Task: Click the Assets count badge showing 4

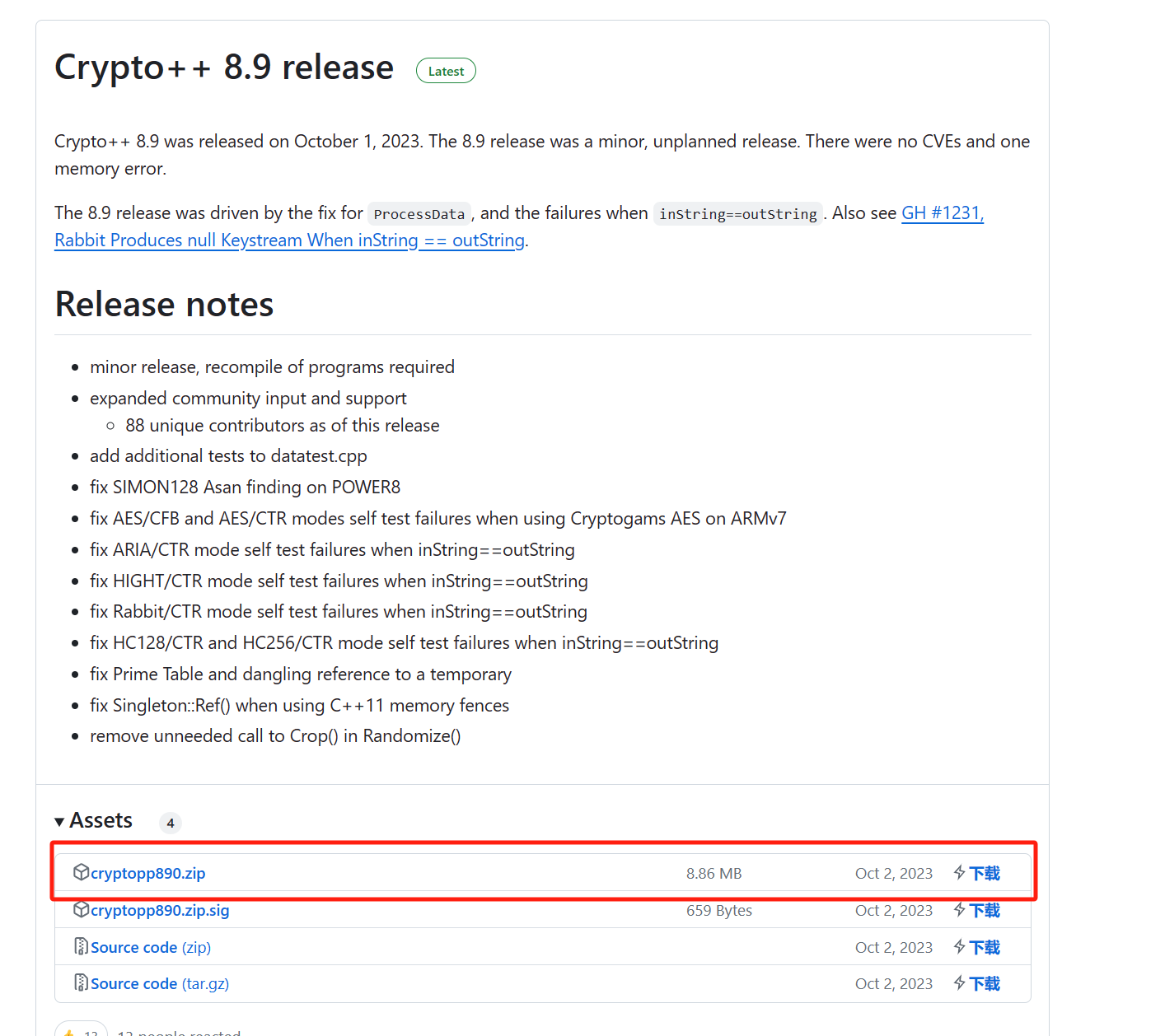Action: click(x=171, y=823)
